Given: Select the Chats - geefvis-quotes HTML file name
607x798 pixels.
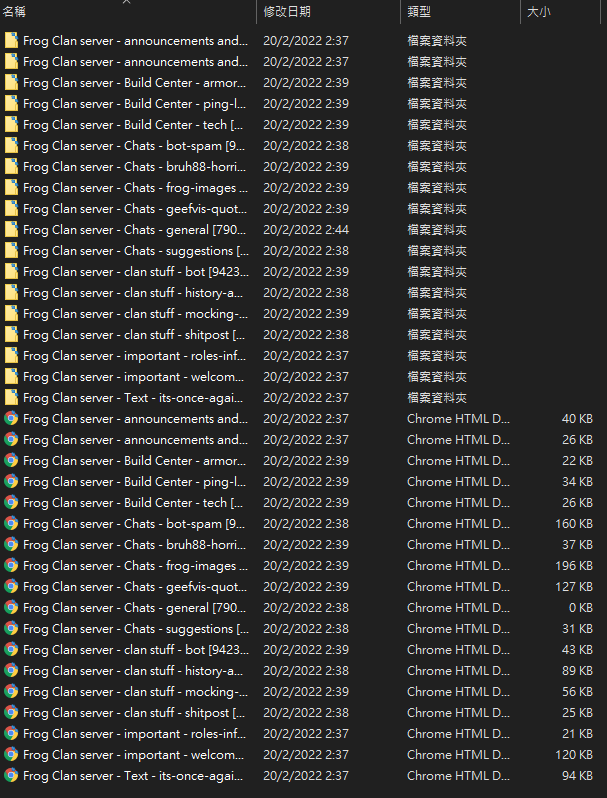Looking at the screenshot, I should point(135,587).
